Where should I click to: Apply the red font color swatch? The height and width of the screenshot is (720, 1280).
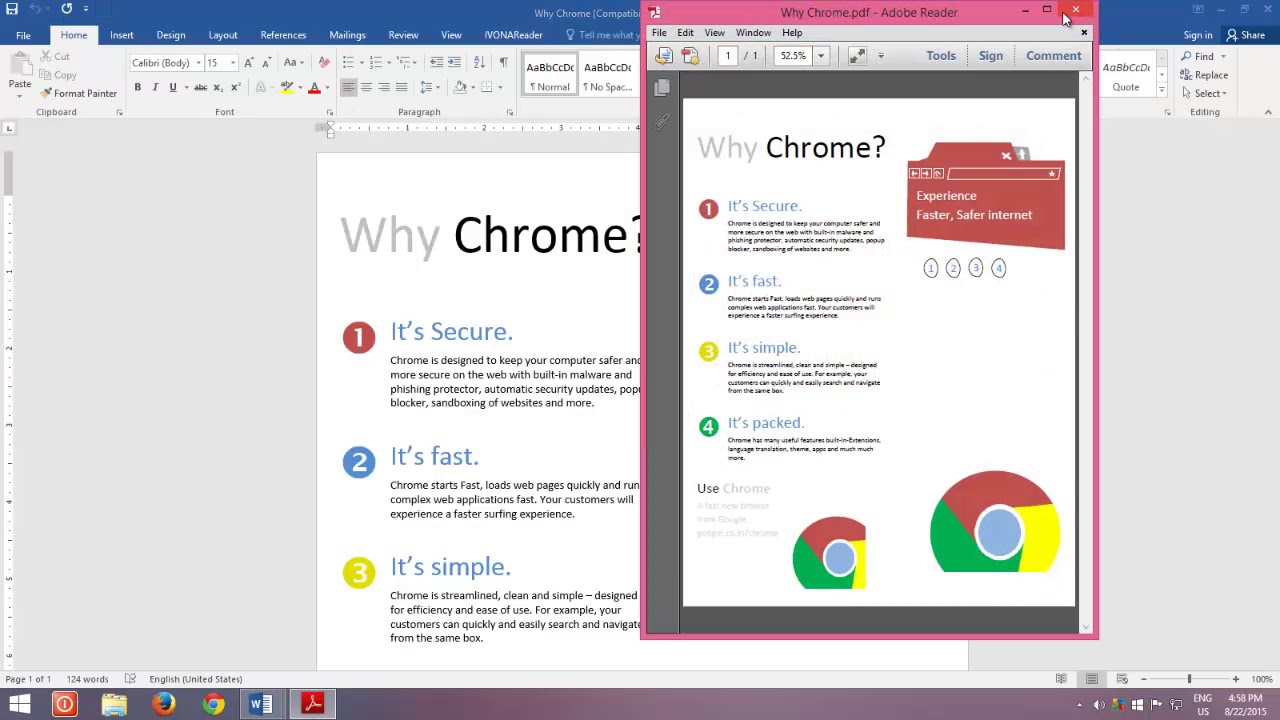[x=314, y=87]
